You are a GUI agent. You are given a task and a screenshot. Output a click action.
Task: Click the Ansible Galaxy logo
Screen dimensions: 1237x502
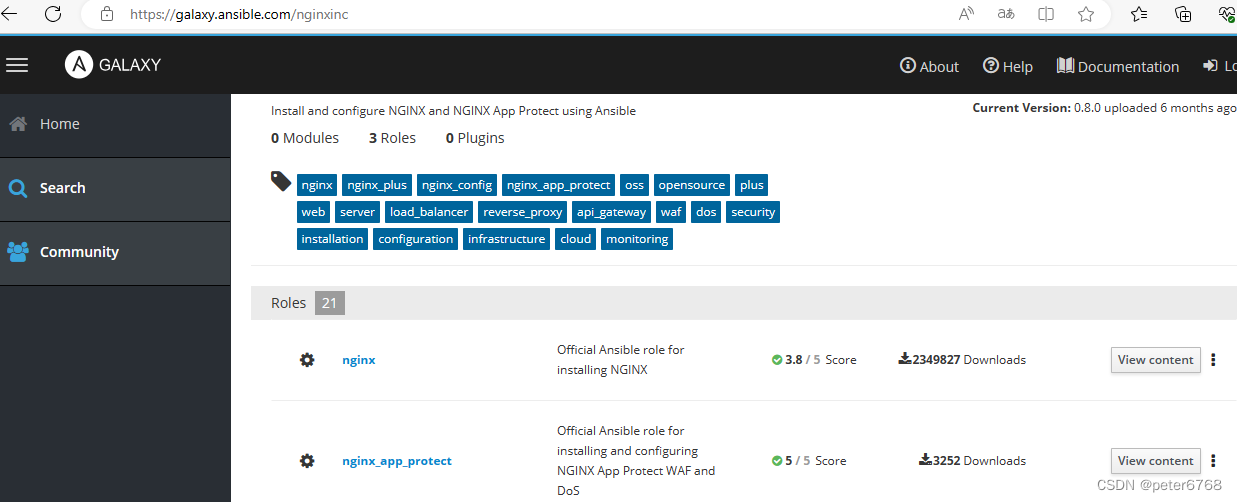113,65
